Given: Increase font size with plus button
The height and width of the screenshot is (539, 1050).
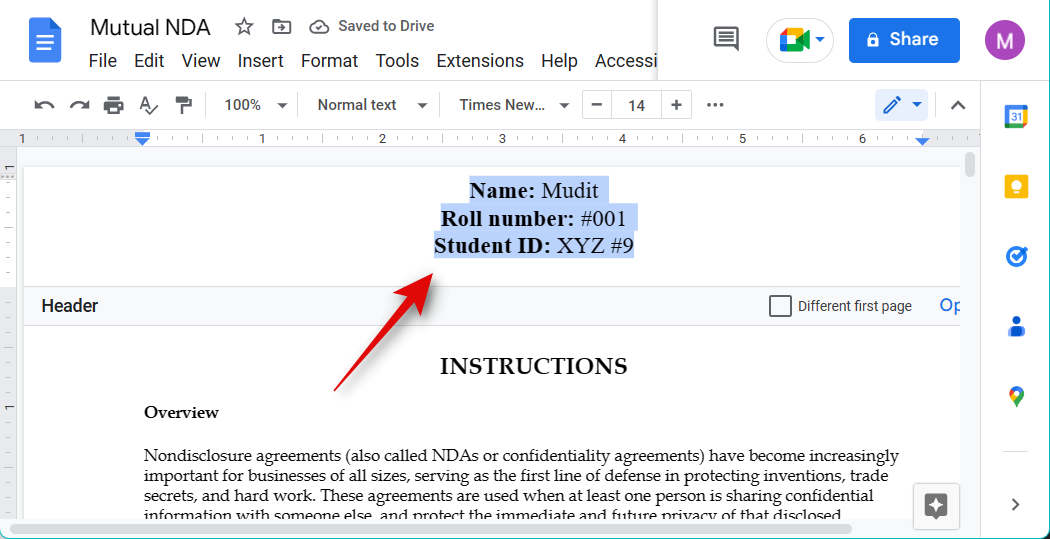Looking at the screenshot, I should tap(677, 105).
